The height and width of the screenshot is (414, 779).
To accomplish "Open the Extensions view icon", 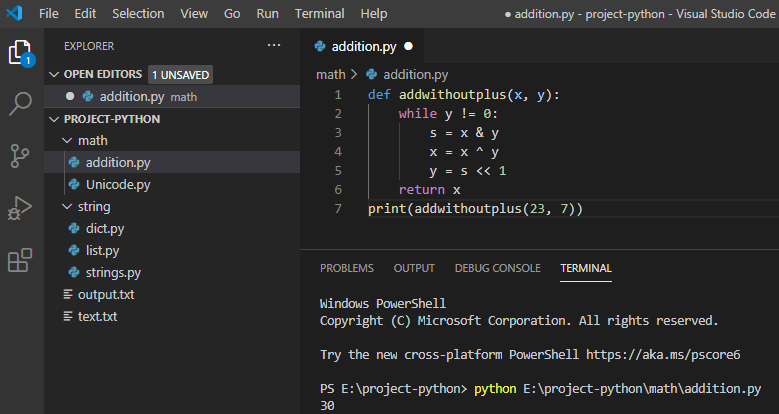I will pyautogui.click(x=20, y=260).
